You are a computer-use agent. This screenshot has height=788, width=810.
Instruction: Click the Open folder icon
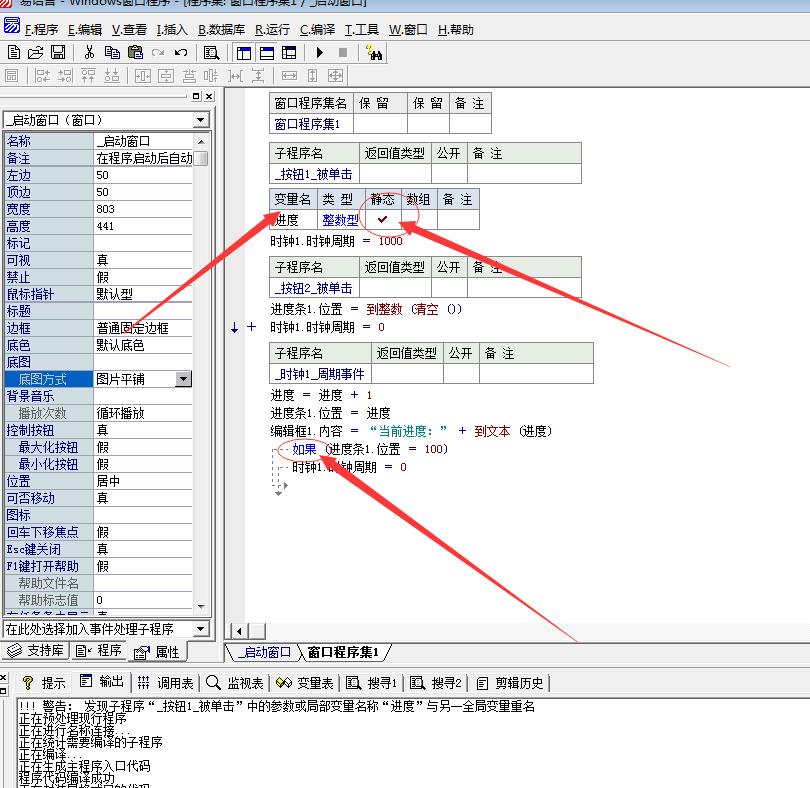pyautogui.click(x=35, y=52)
